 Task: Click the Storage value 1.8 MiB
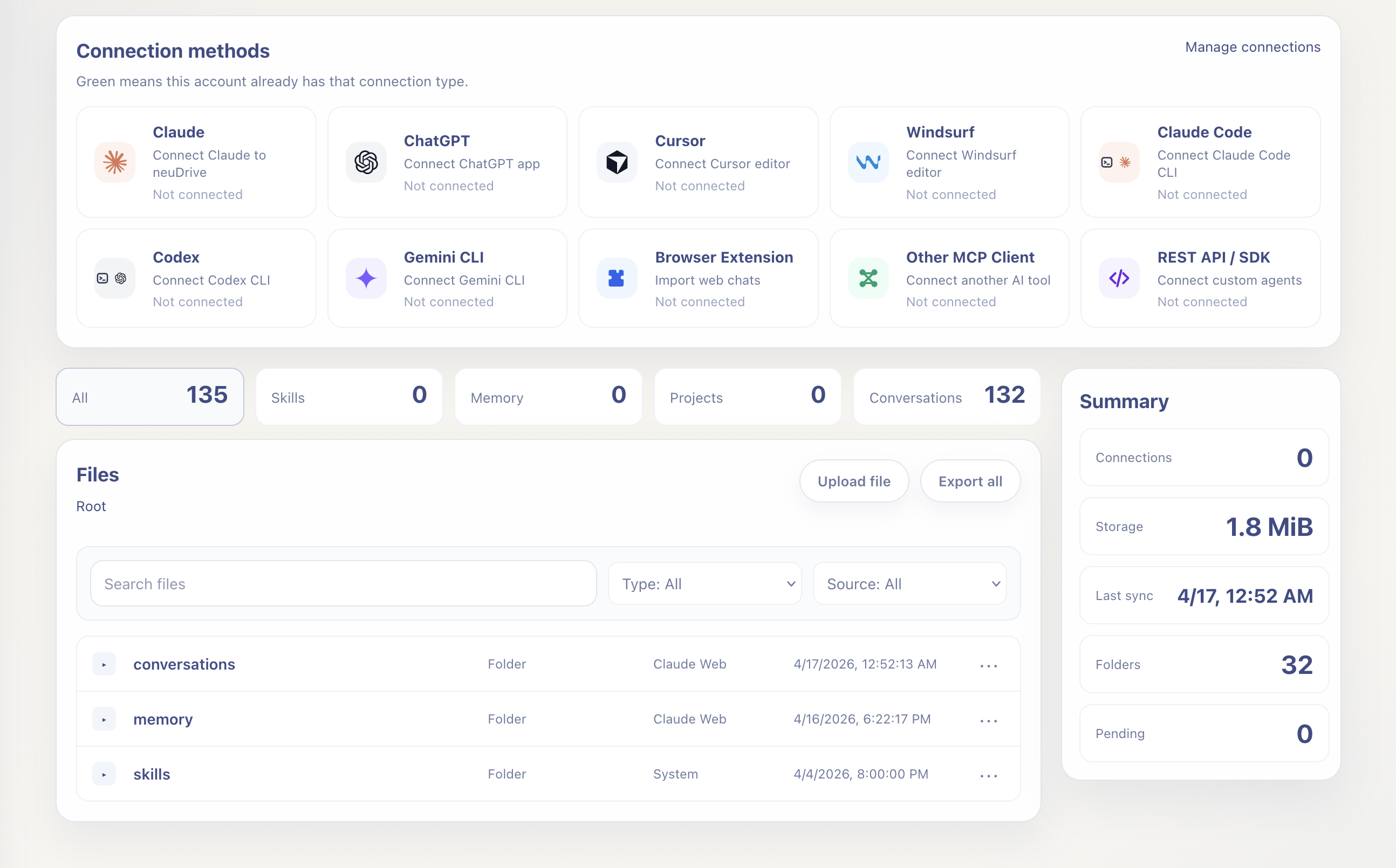coord(1269,526)
